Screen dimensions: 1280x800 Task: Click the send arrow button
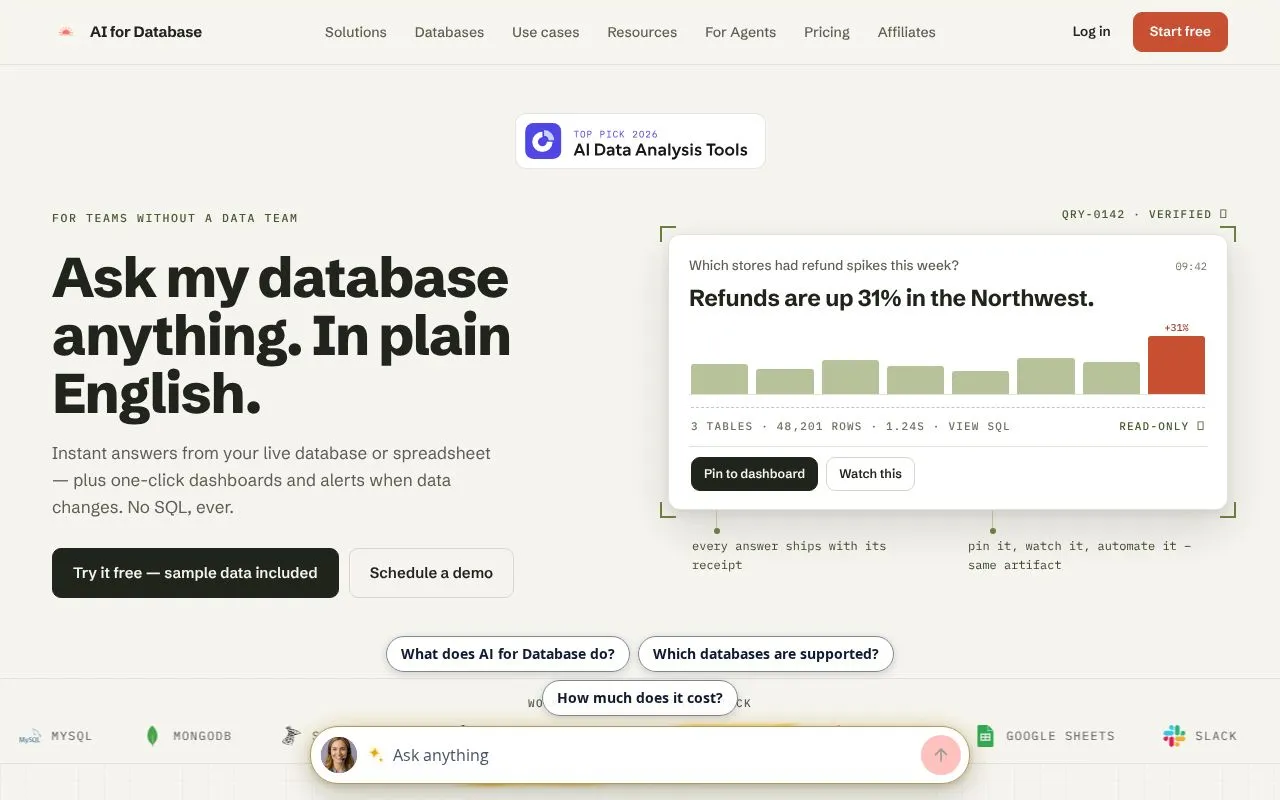point(940,755)
